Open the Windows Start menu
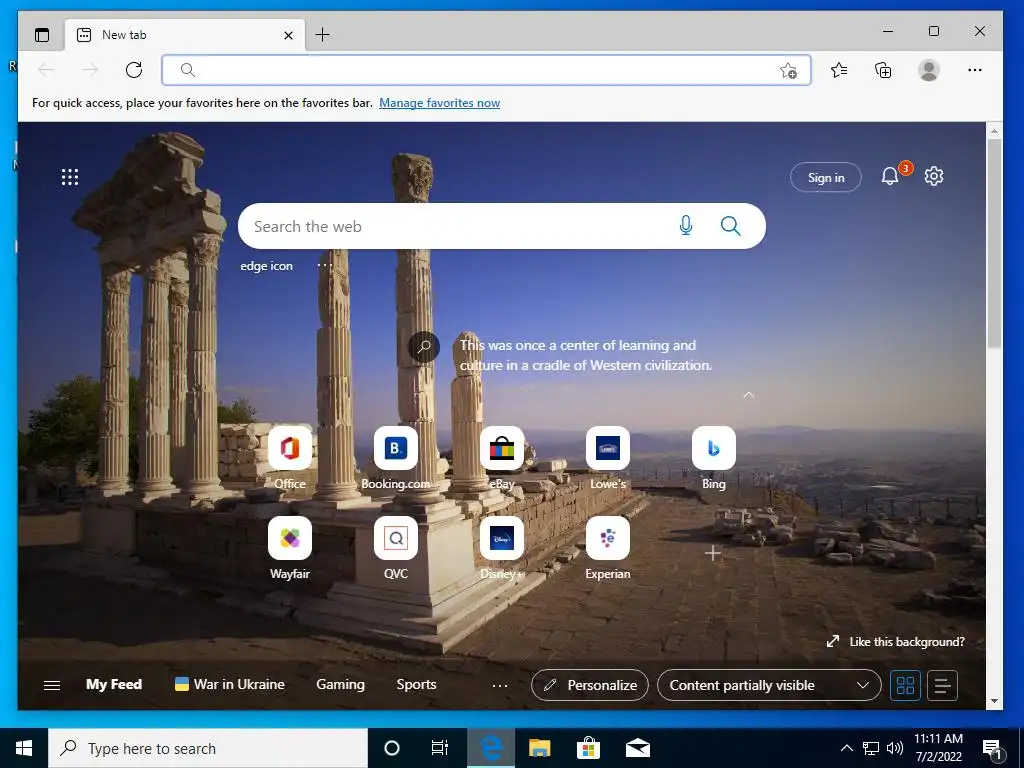The image size is (1024, 768). pyautogui.click(x=24, y=748)
